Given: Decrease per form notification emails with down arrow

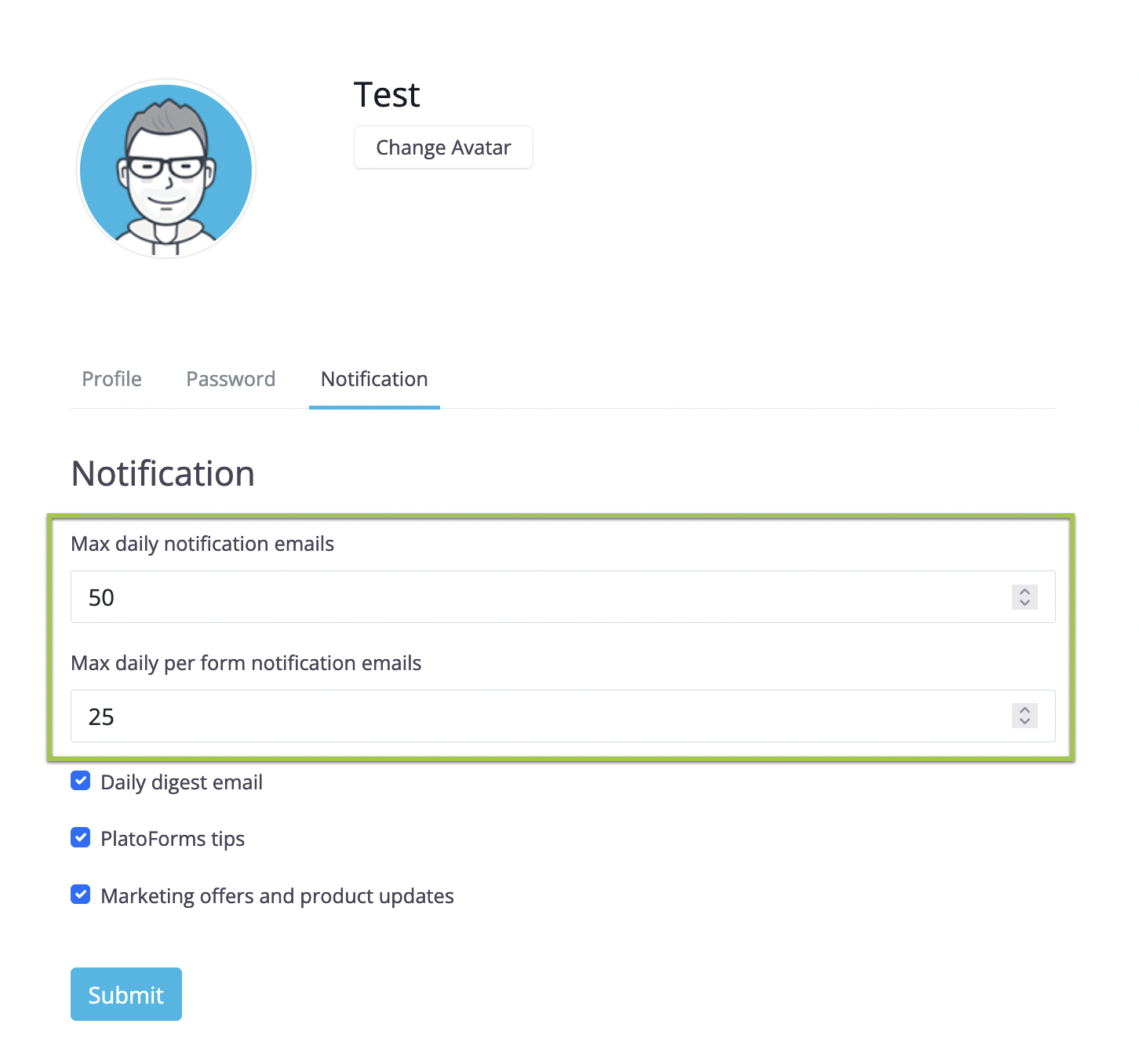Looking at the screenshot, I should [1024, 721].
